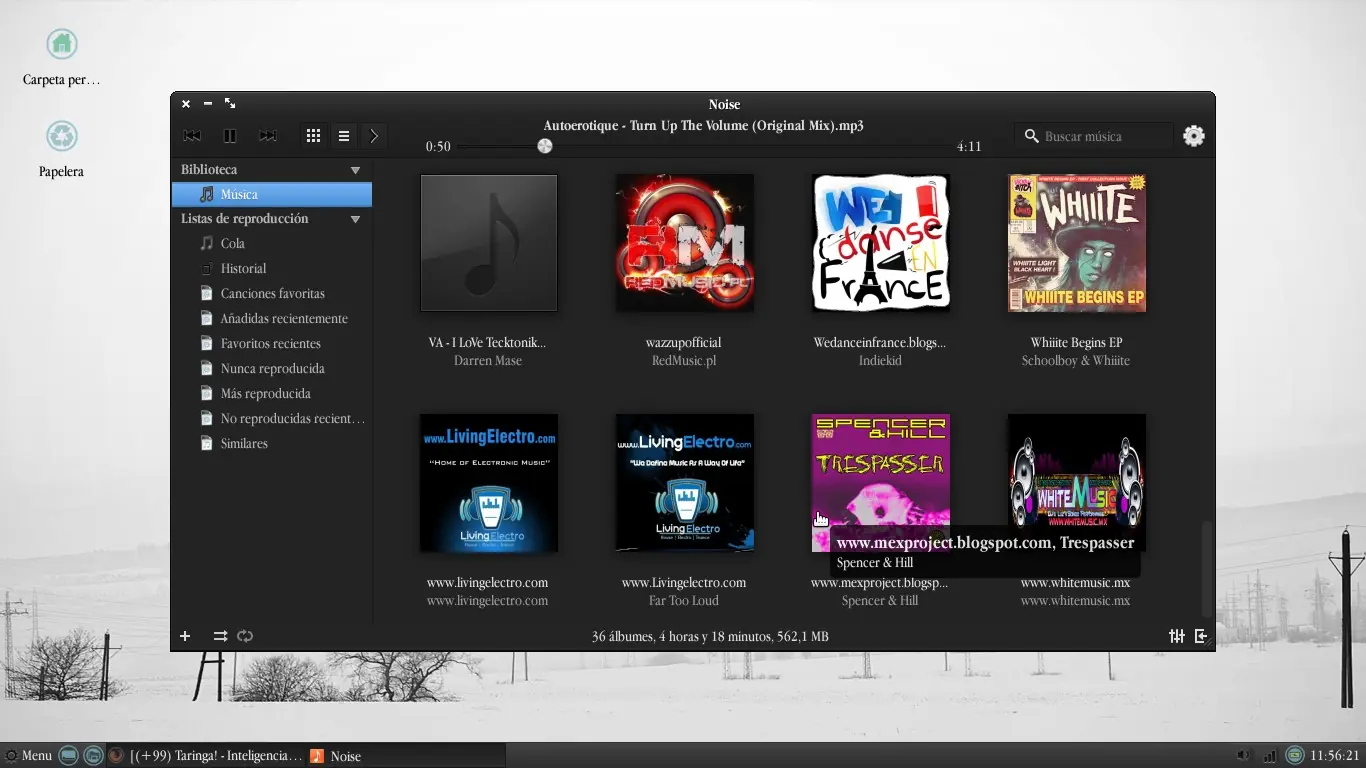Image resolution: width=1366 pixels, height=768 pixels.
Task: Open Añadidas recientemente playlist
Action: point(272,319)
